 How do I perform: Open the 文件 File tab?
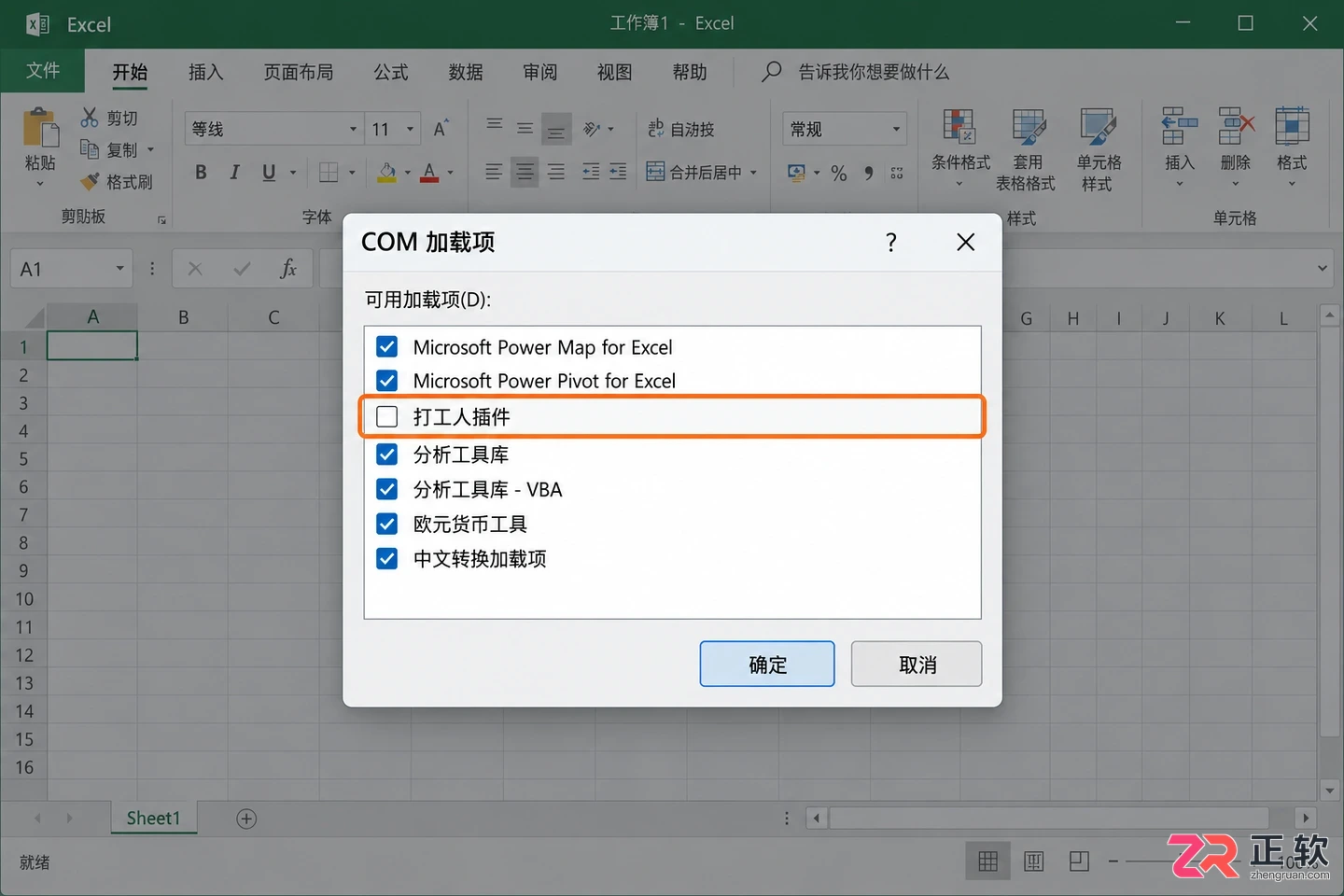coord(43,71)
